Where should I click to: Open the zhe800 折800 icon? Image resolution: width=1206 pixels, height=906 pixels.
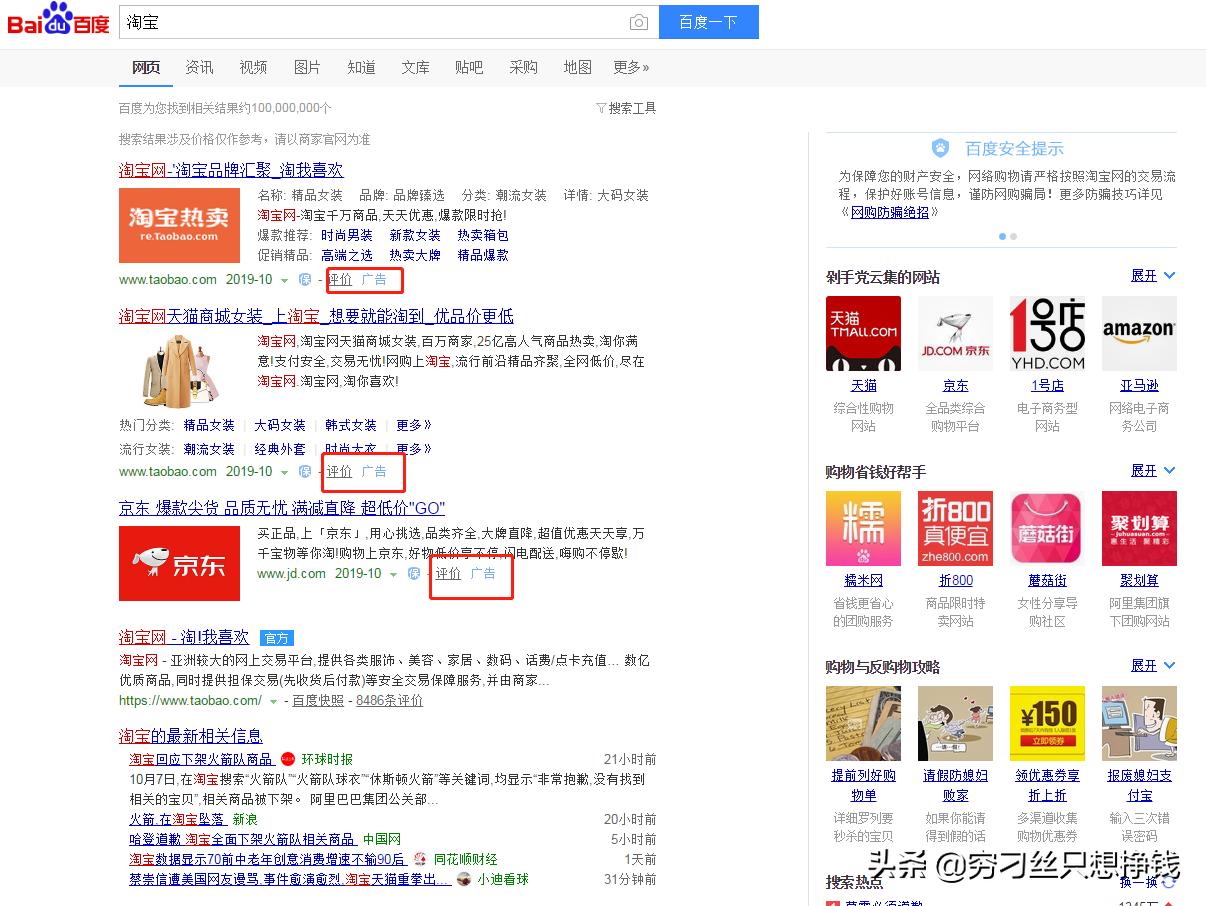(955, 529)
